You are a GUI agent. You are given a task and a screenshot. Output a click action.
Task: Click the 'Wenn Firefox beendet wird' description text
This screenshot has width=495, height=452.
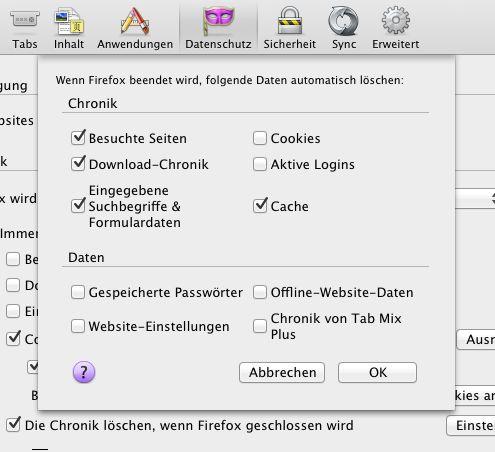click(x=230, y=80)
